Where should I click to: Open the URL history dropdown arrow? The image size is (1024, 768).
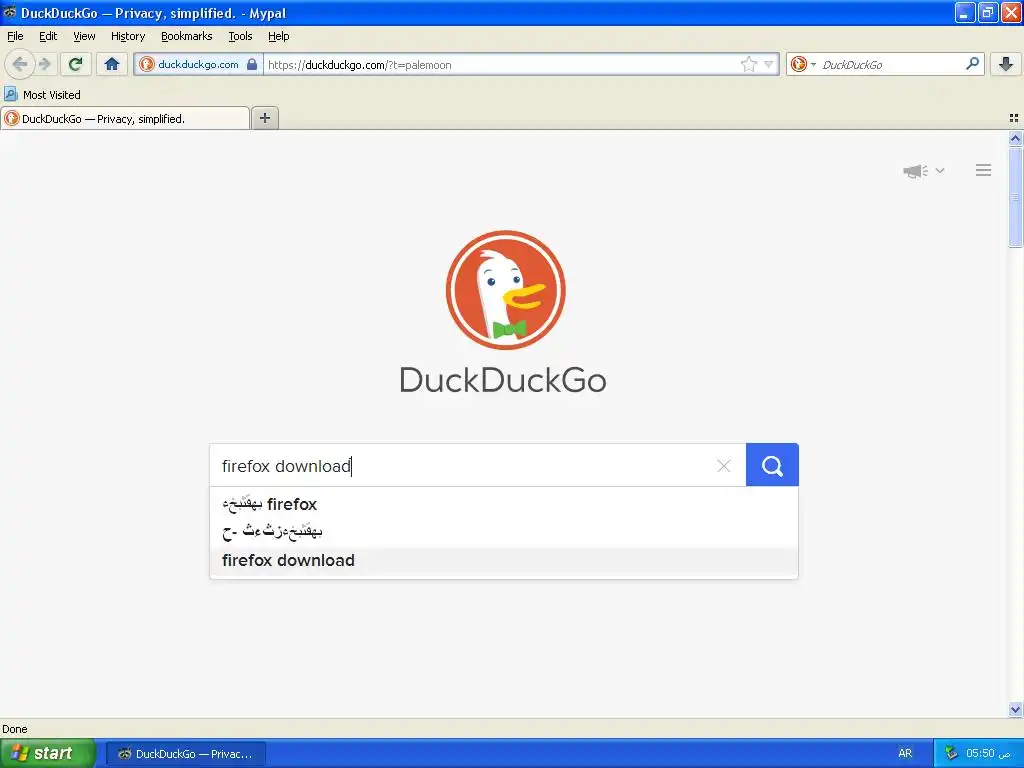(x=769, y=64)
